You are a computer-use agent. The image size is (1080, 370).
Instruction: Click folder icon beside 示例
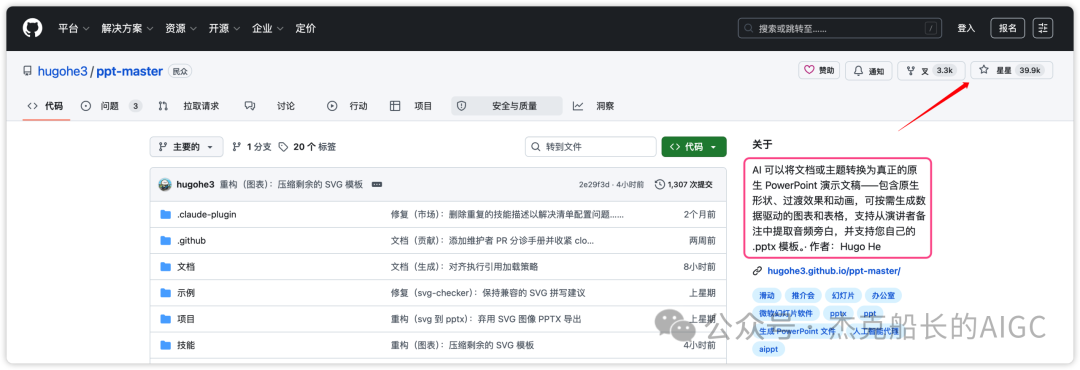[165, 293]
